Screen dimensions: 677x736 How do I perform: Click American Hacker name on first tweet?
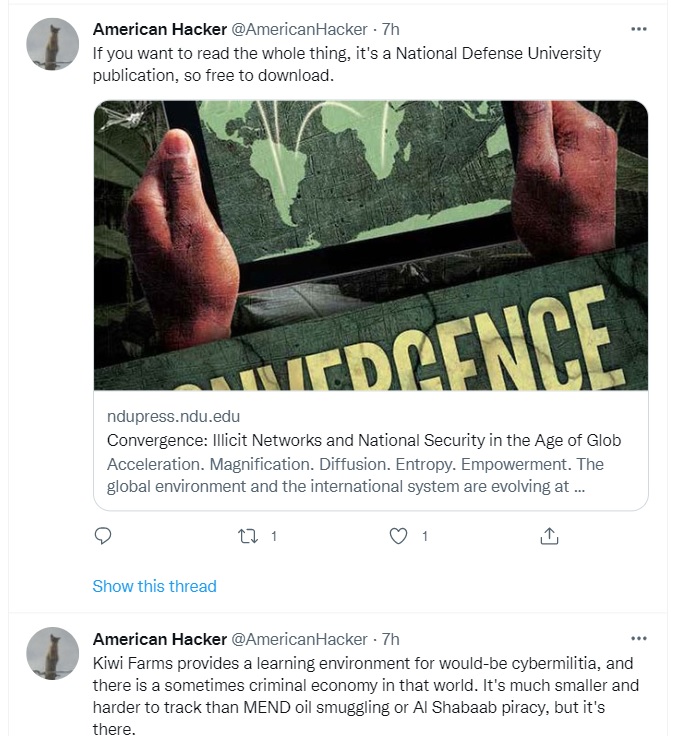(x=159, y=29)
